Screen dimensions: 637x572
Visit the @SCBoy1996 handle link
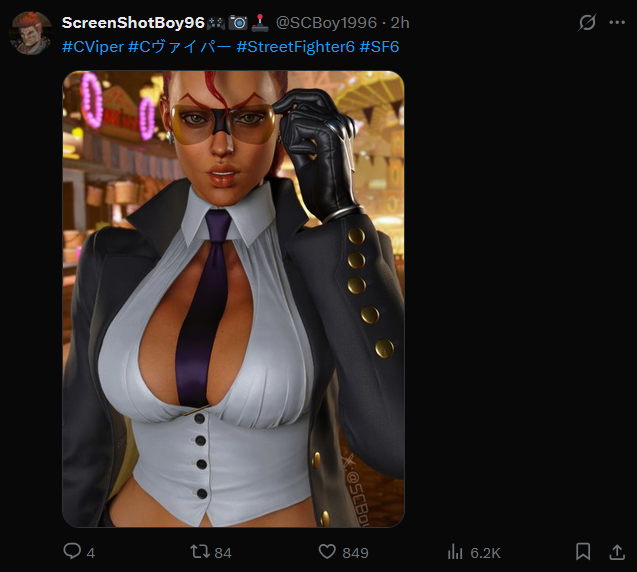pos(326,23)
